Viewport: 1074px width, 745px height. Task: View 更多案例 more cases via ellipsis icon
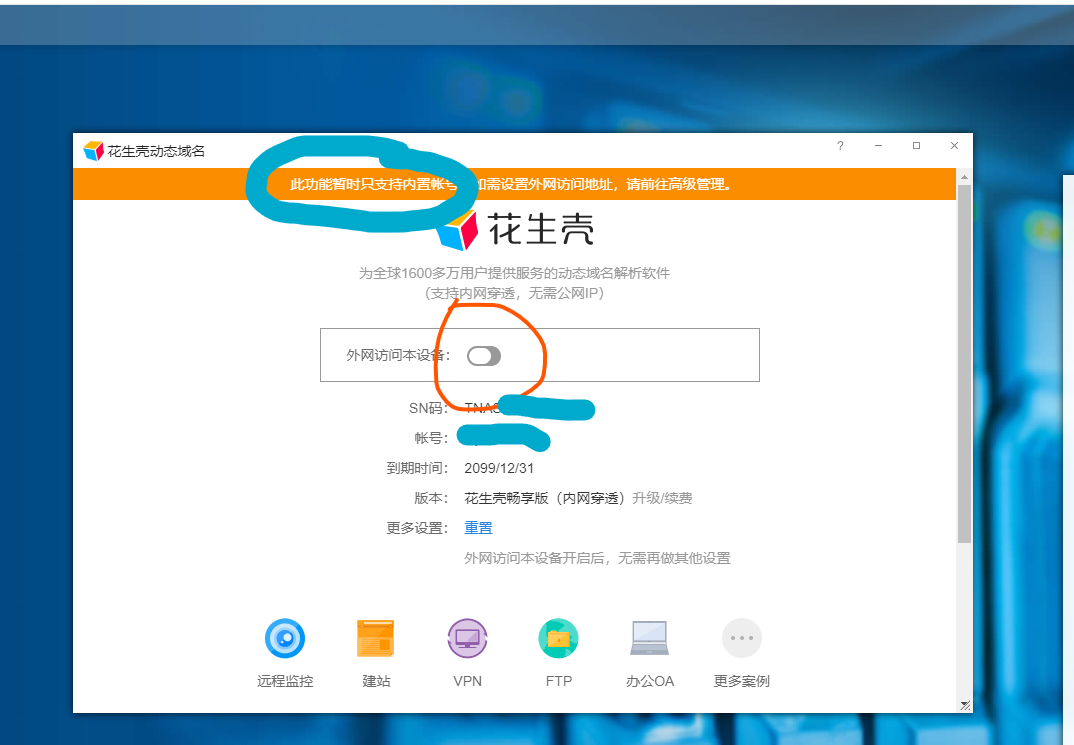(741, 638)
